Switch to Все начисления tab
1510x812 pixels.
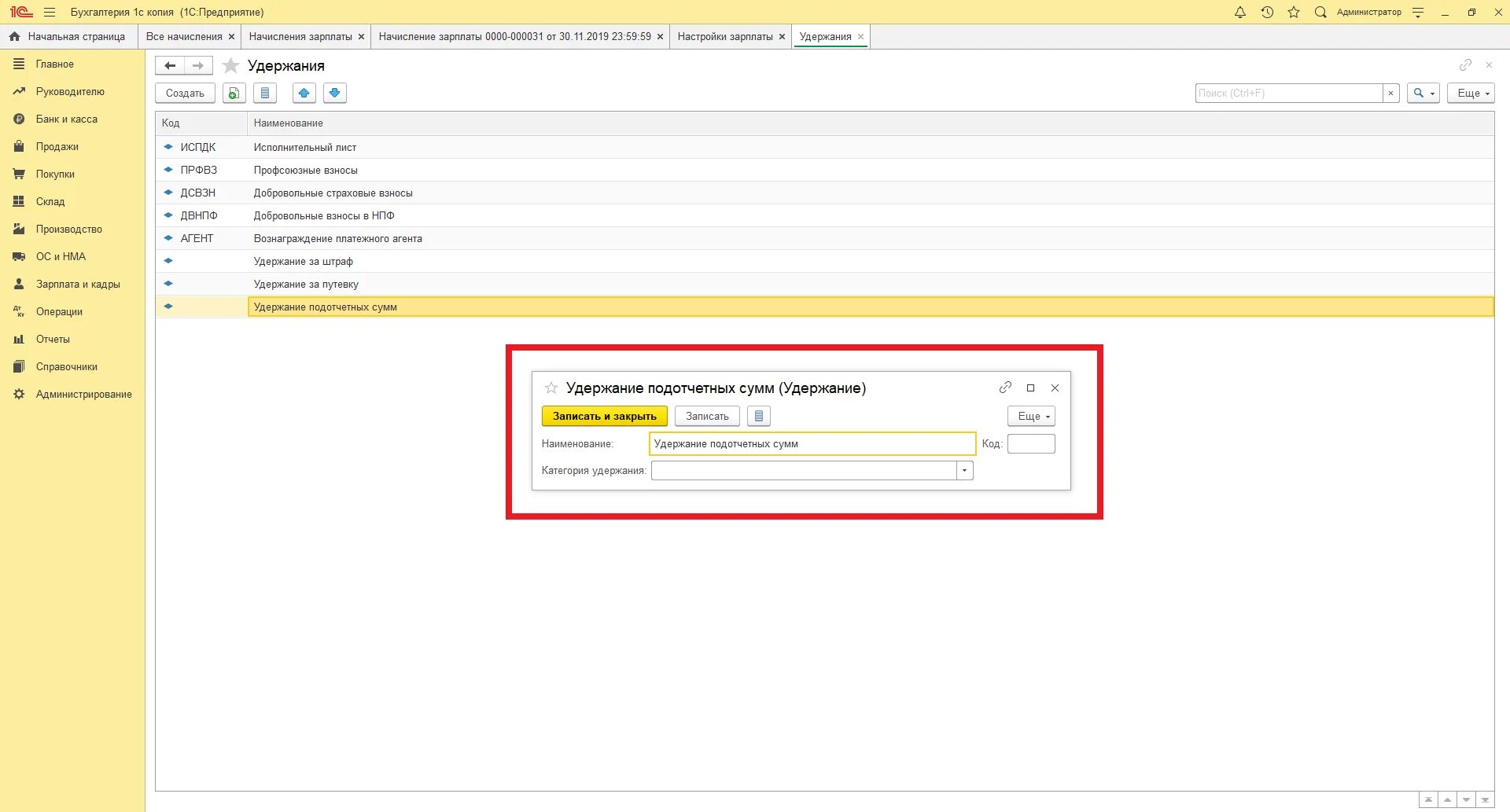184,36
